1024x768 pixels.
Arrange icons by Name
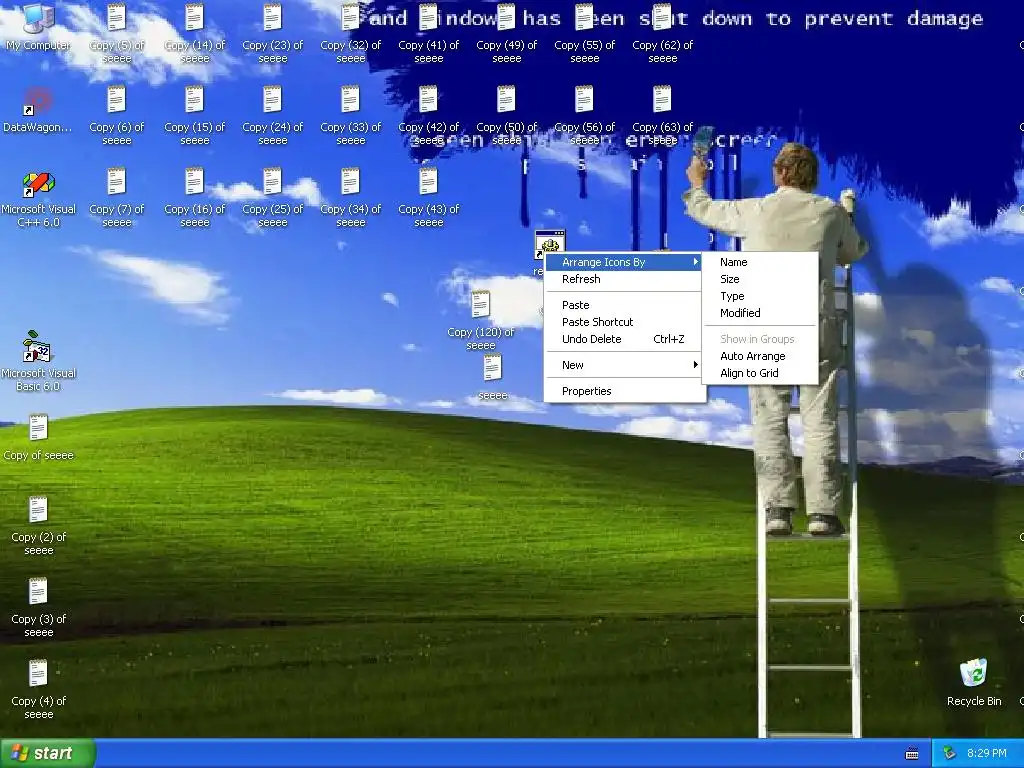[760, 262]
